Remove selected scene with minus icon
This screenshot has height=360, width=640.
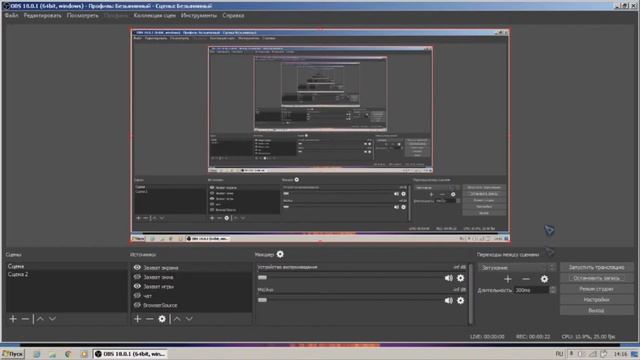[x=25, y=319]
